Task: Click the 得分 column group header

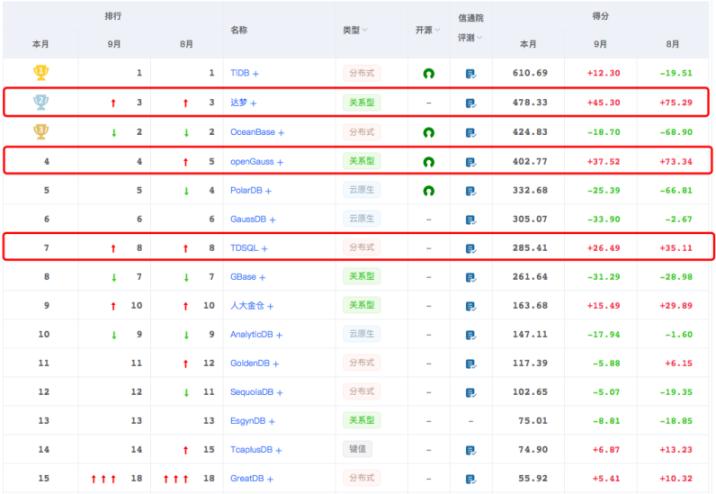Action: [x=600, y=16]
